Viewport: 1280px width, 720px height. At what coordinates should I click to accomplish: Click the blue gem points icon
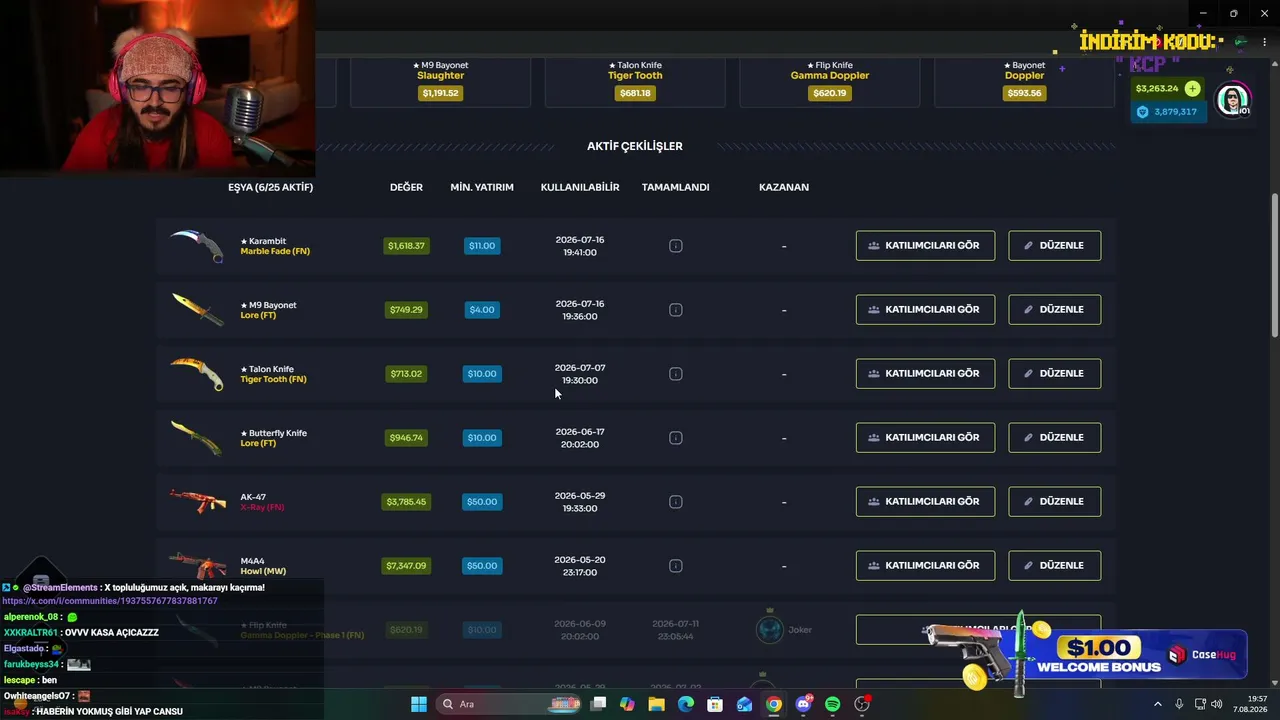pyautogui.click(x=1143, y=112)
